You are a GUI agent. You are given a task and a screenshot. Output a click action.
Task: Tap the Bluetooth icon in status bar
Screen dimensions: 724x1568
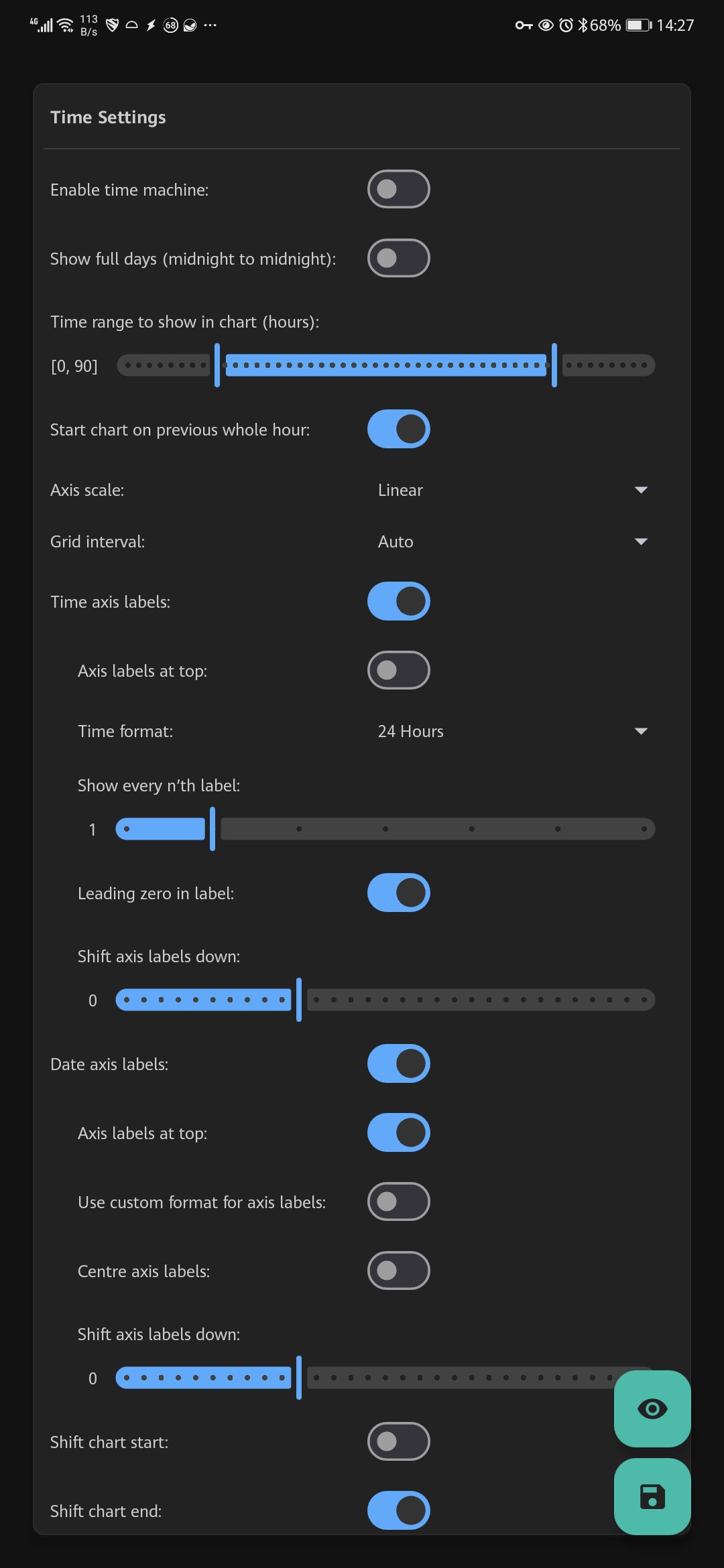[x=583, y=25]
